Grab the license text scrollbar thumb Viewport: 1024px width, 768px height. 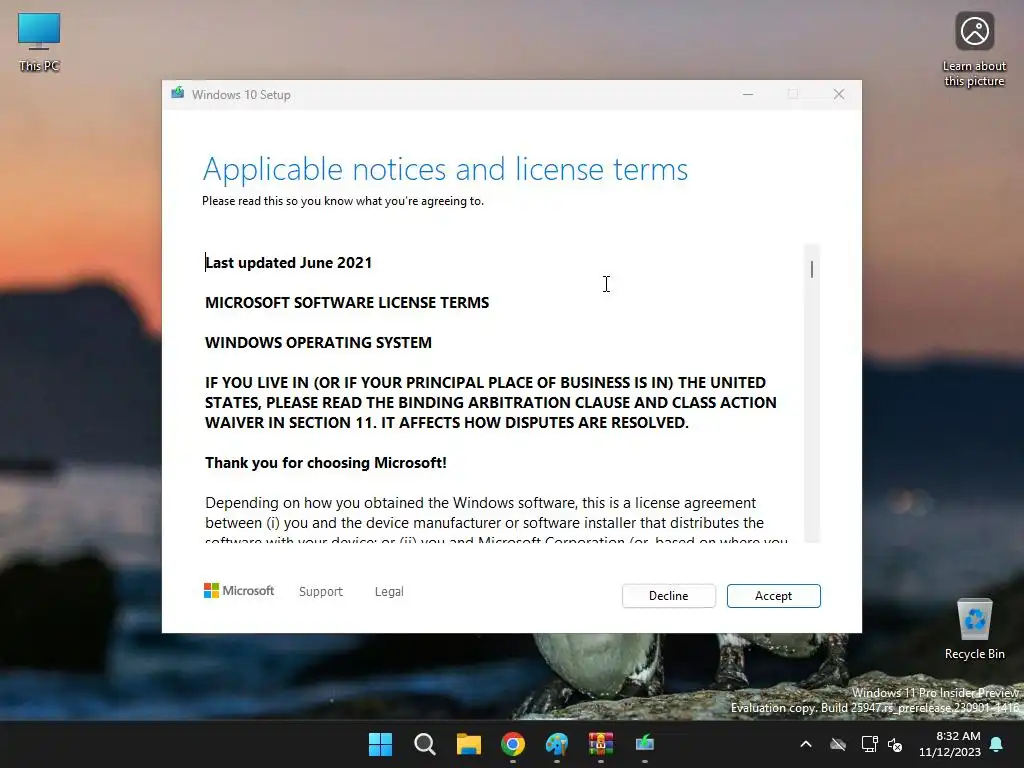812,269
